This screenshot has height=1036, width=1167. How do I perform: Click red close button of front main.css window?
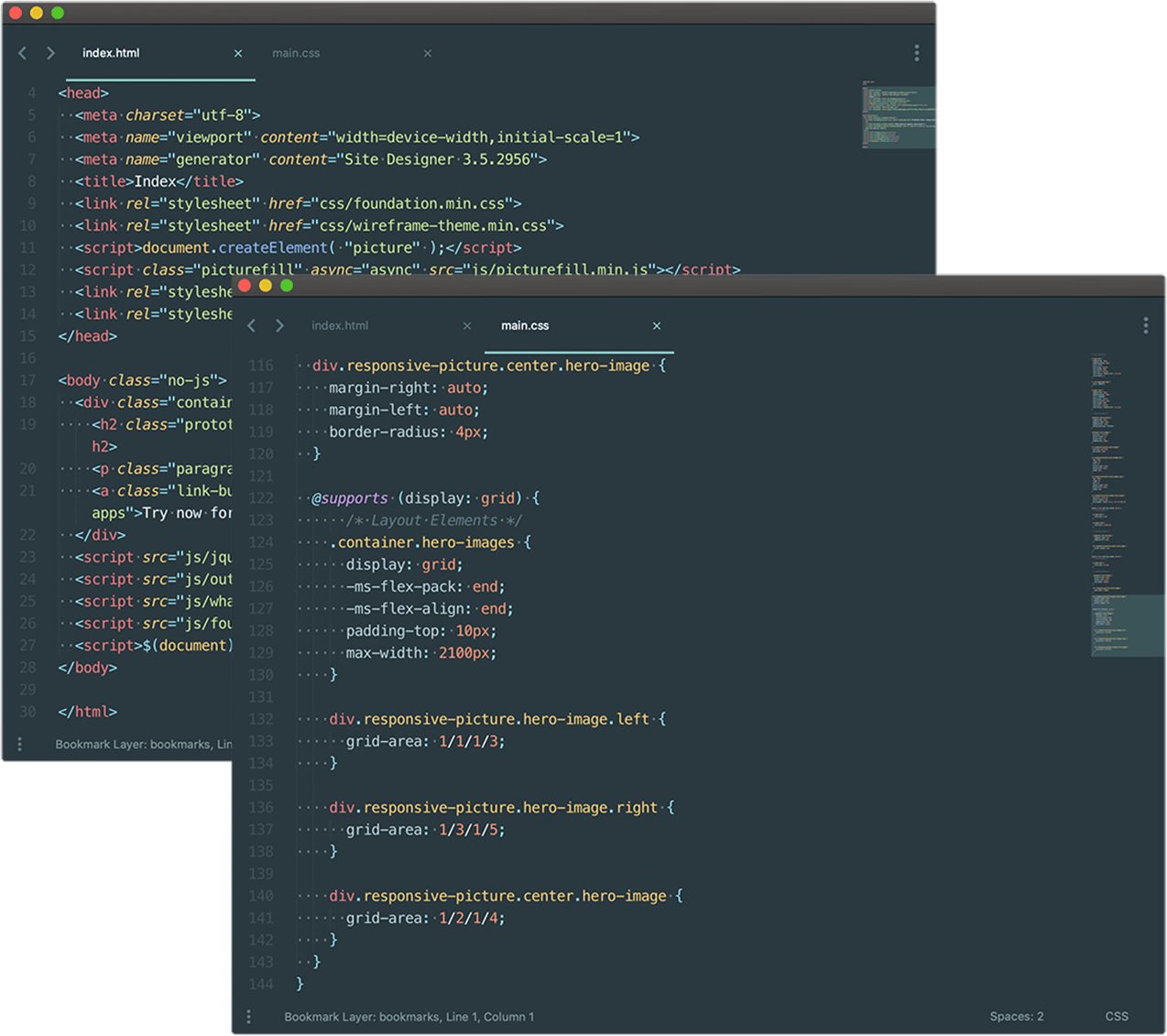pos(245,286)
